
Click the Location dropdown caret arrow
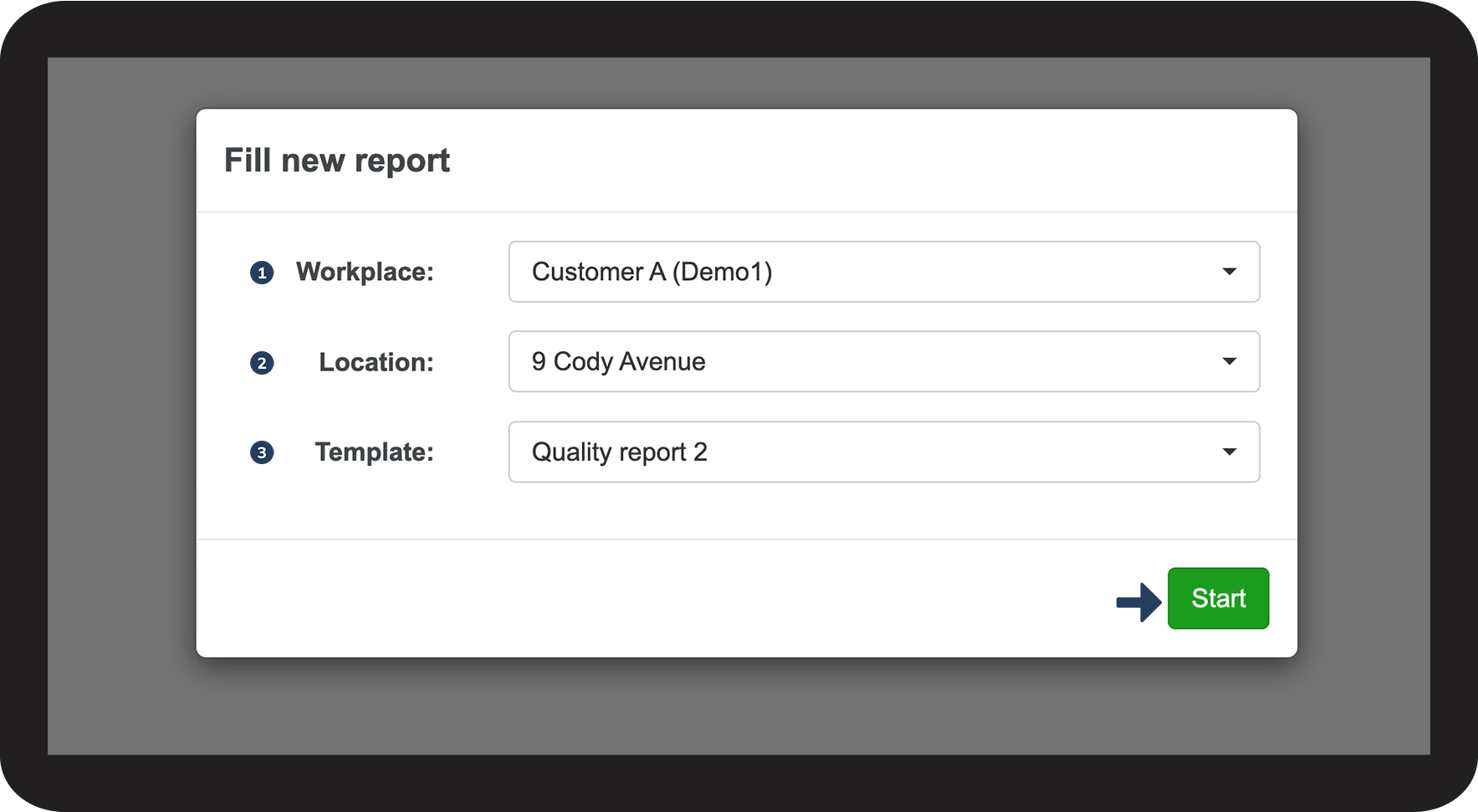pos(1229,361)
